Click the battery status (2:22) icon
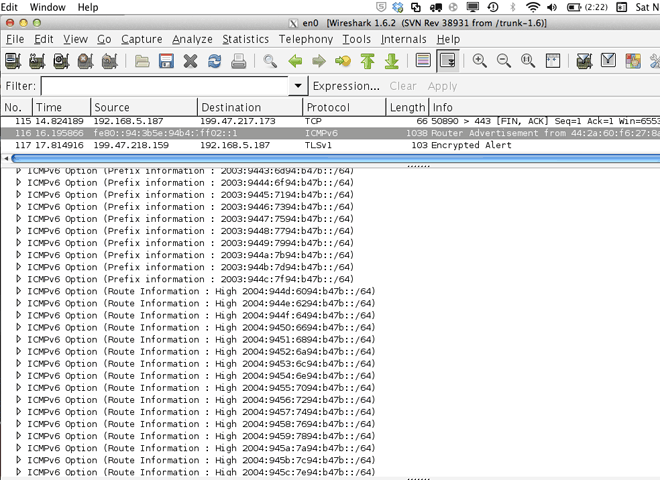Viewport: 660px width, 480px height. pyautogui.click(x=587, y=7)
